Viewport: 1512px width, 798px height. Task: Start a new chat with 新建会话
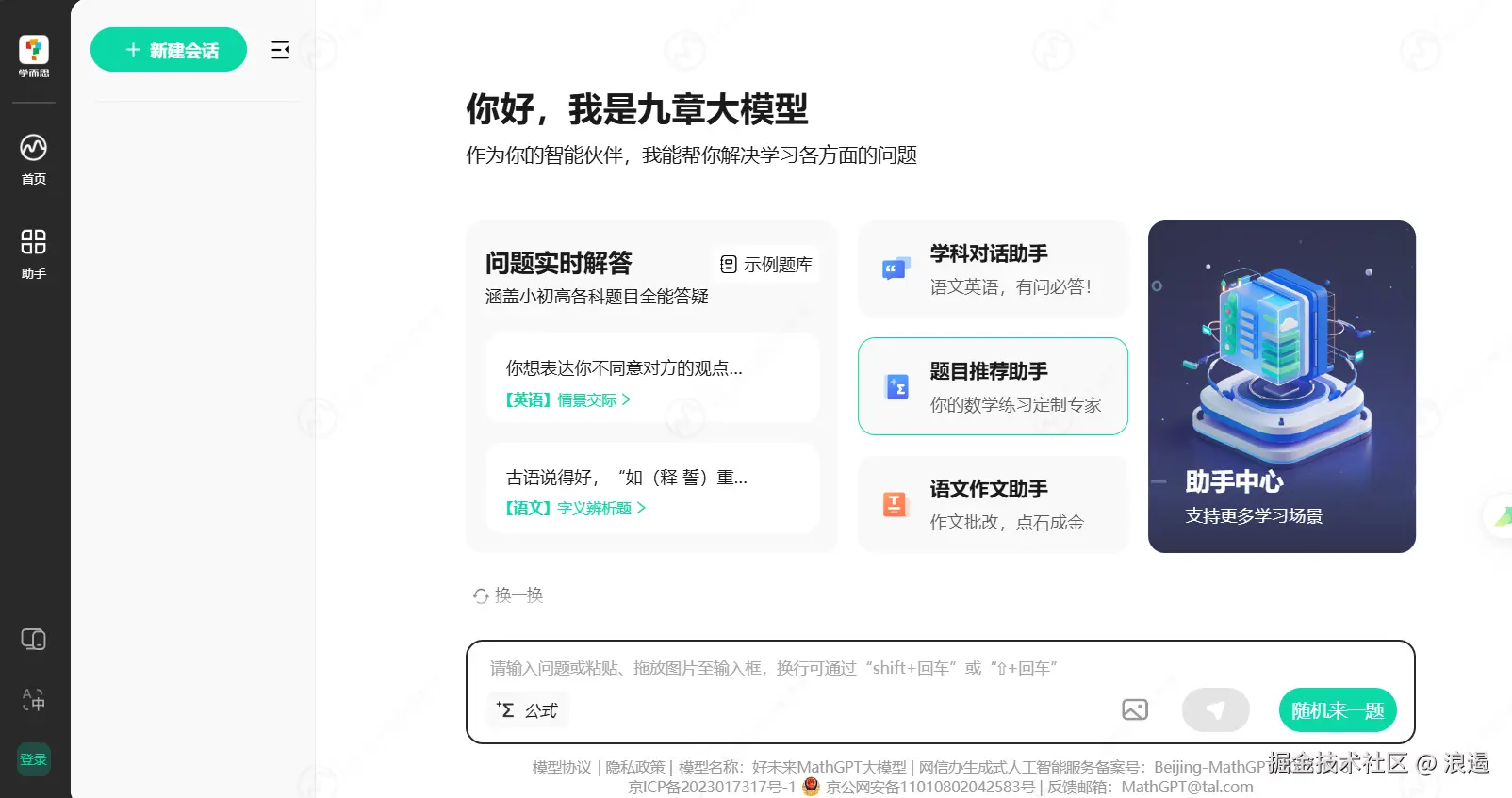tap(169, 50)
